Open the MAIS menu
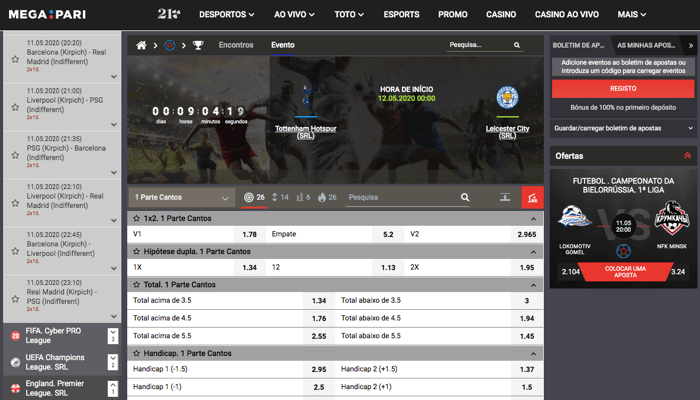The height and width of the screenshot is (400, 700). click(632, 15)
